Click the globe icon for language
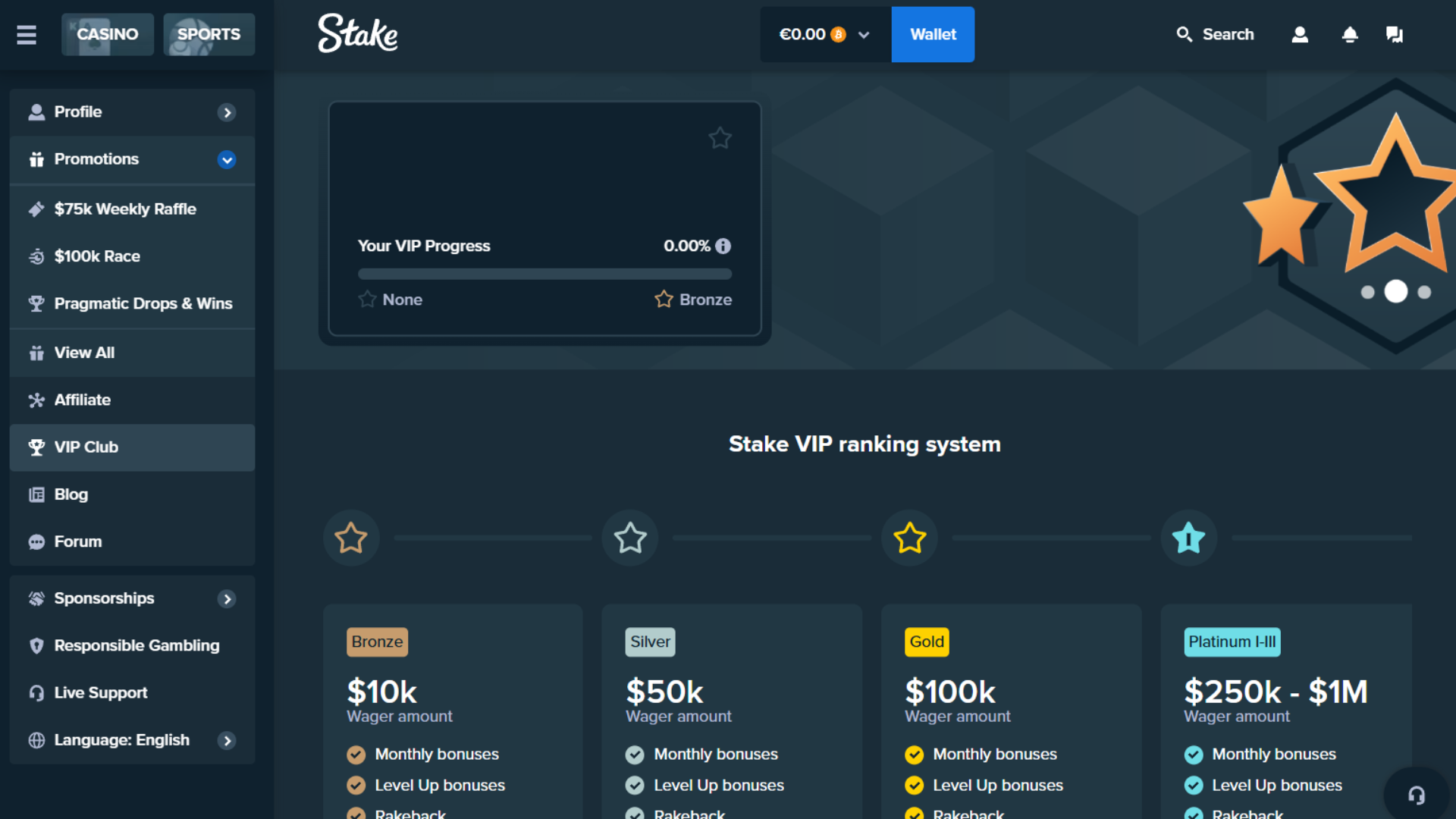Viewport: 1456px width, 819px height. point(36,740)
